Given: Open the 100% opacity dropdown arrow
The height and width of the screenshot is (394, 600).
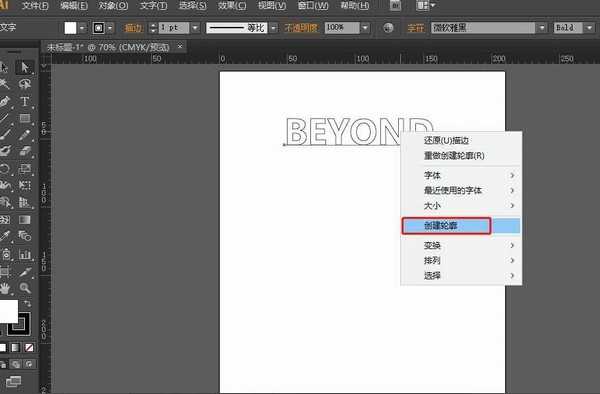Looking at the screenshot, I should point(365,28).
